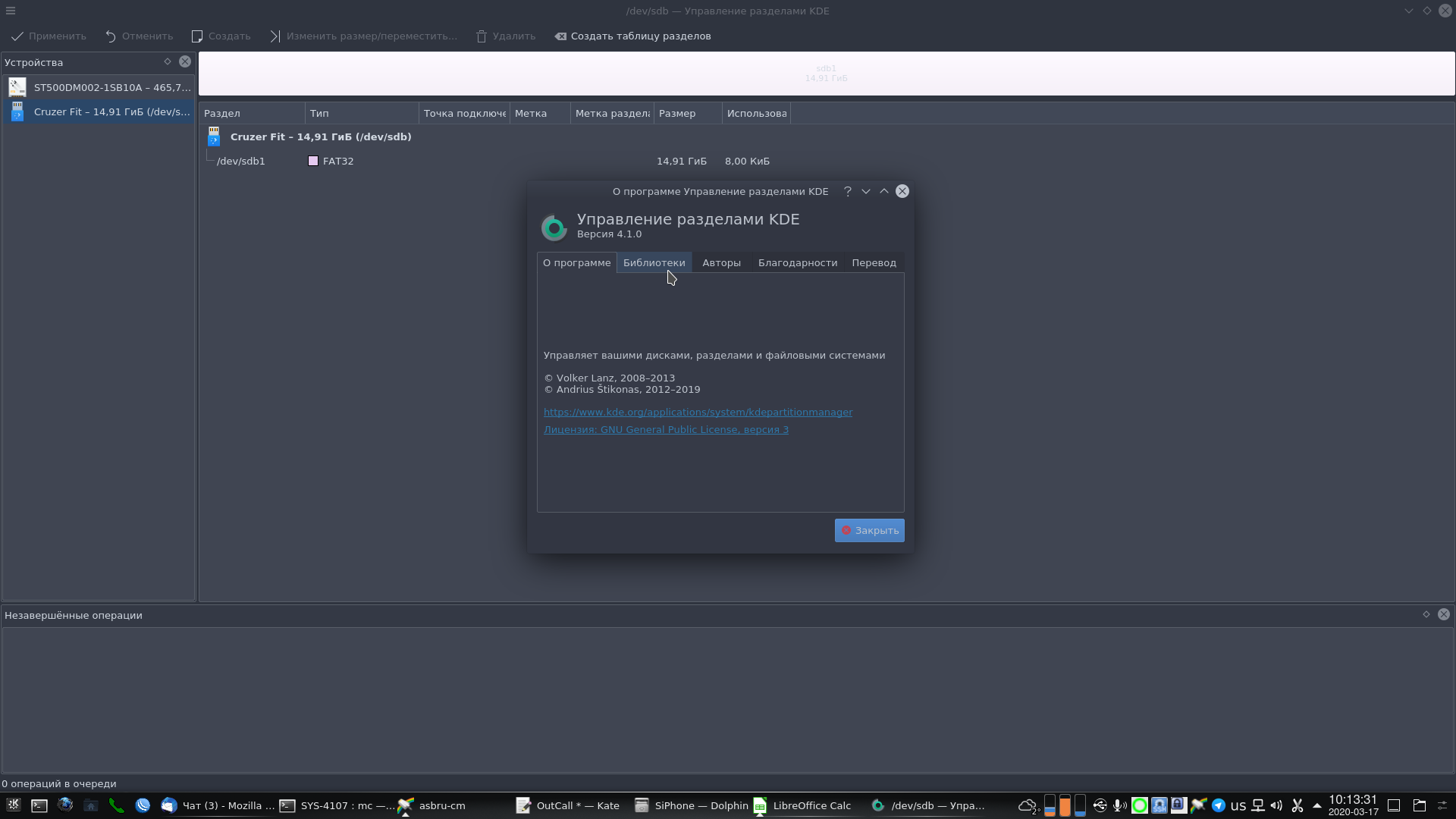Click the Метка раздела column header
Image resolution: width=1456 pixels, height=819 pixels.
(612, 113)
